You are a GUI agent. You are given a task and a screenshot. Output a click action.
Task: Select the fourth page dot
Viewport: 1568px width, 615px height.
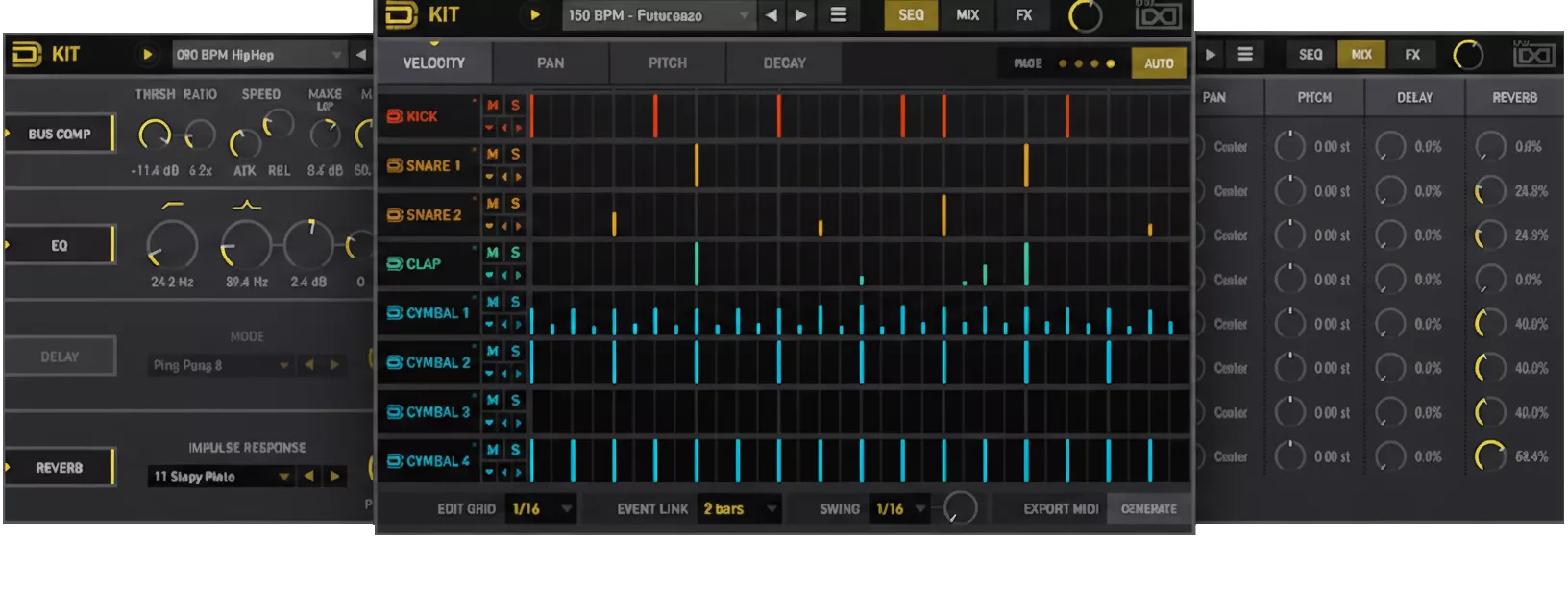[1111, 63]
